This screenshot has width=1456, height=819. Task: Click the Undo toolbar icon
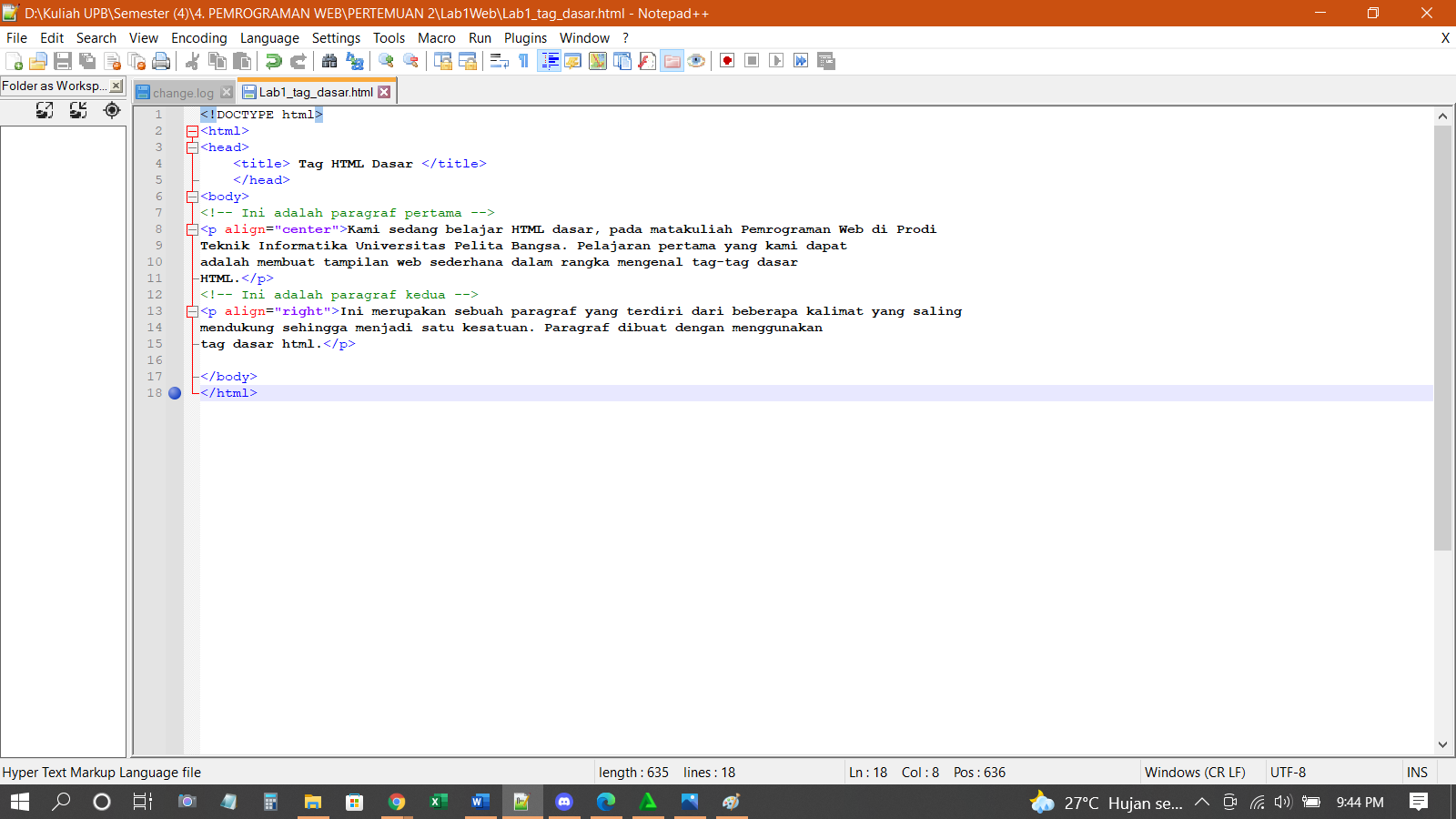[273, 61]
